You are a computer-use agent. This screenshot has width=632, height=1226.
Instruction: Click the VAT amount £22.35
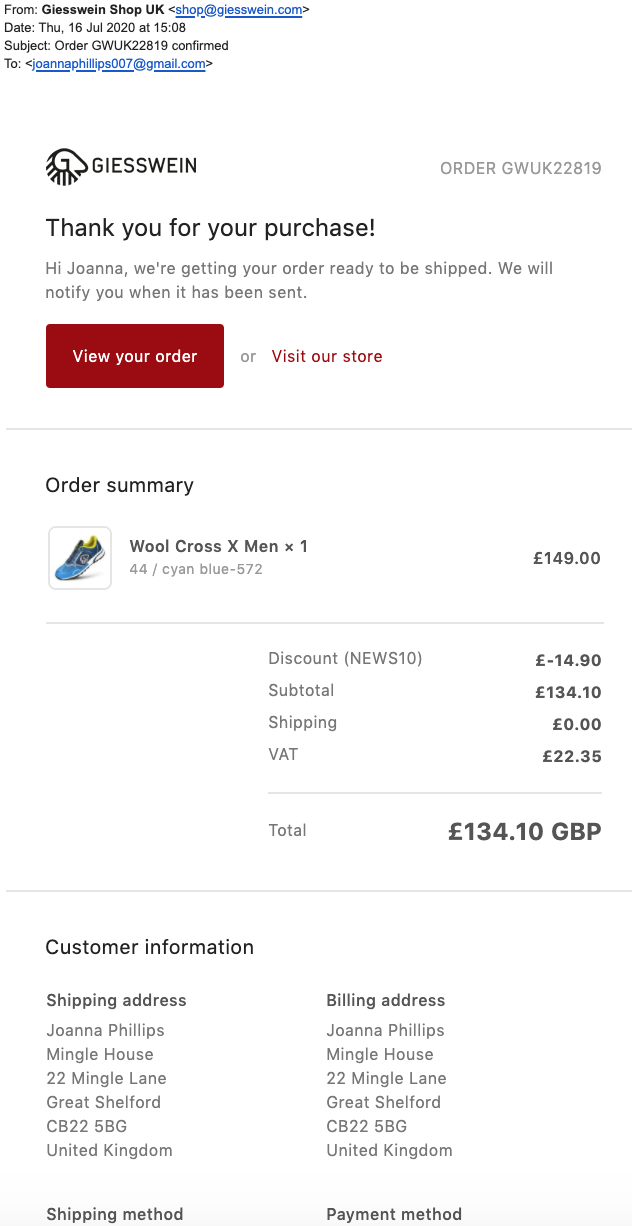coord(572,757)
